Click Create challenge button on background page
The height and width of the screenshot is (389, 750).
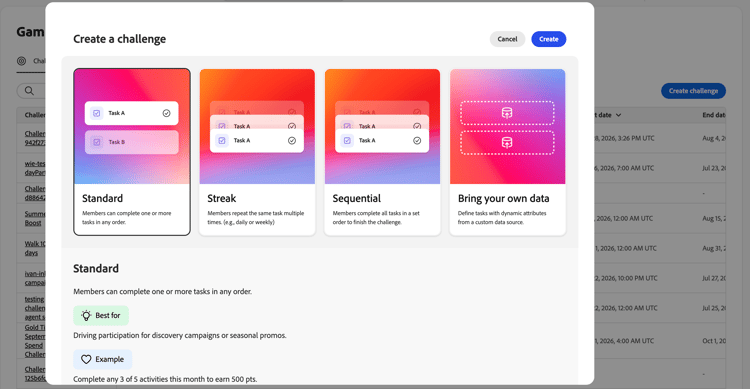click(693, 91)
